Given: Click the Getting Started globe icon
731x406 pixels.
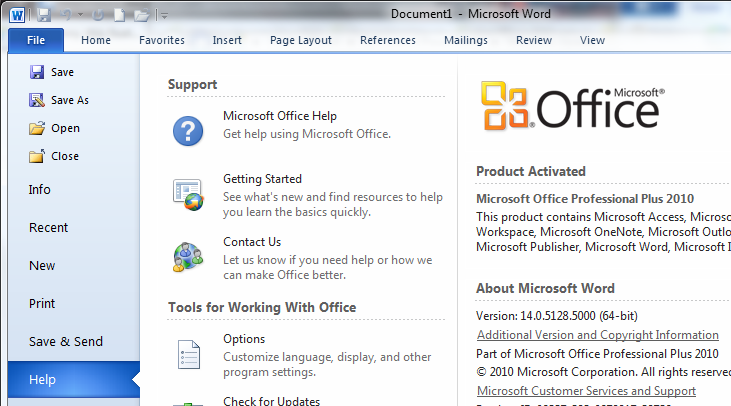Looking at the screenshot, I should [x=188, y=194].
